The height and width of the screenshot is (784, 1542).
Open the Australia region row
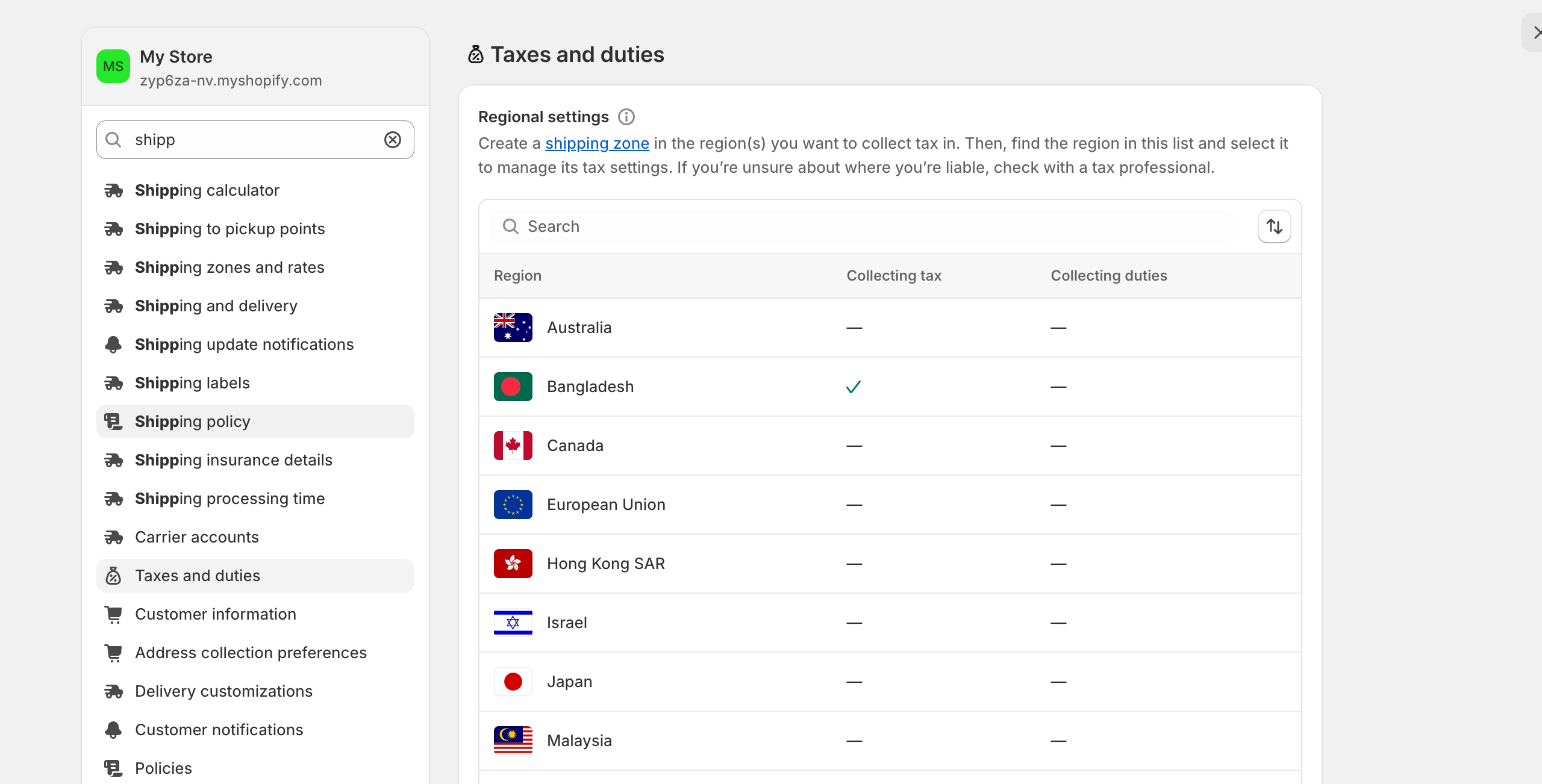click(890, 328)
